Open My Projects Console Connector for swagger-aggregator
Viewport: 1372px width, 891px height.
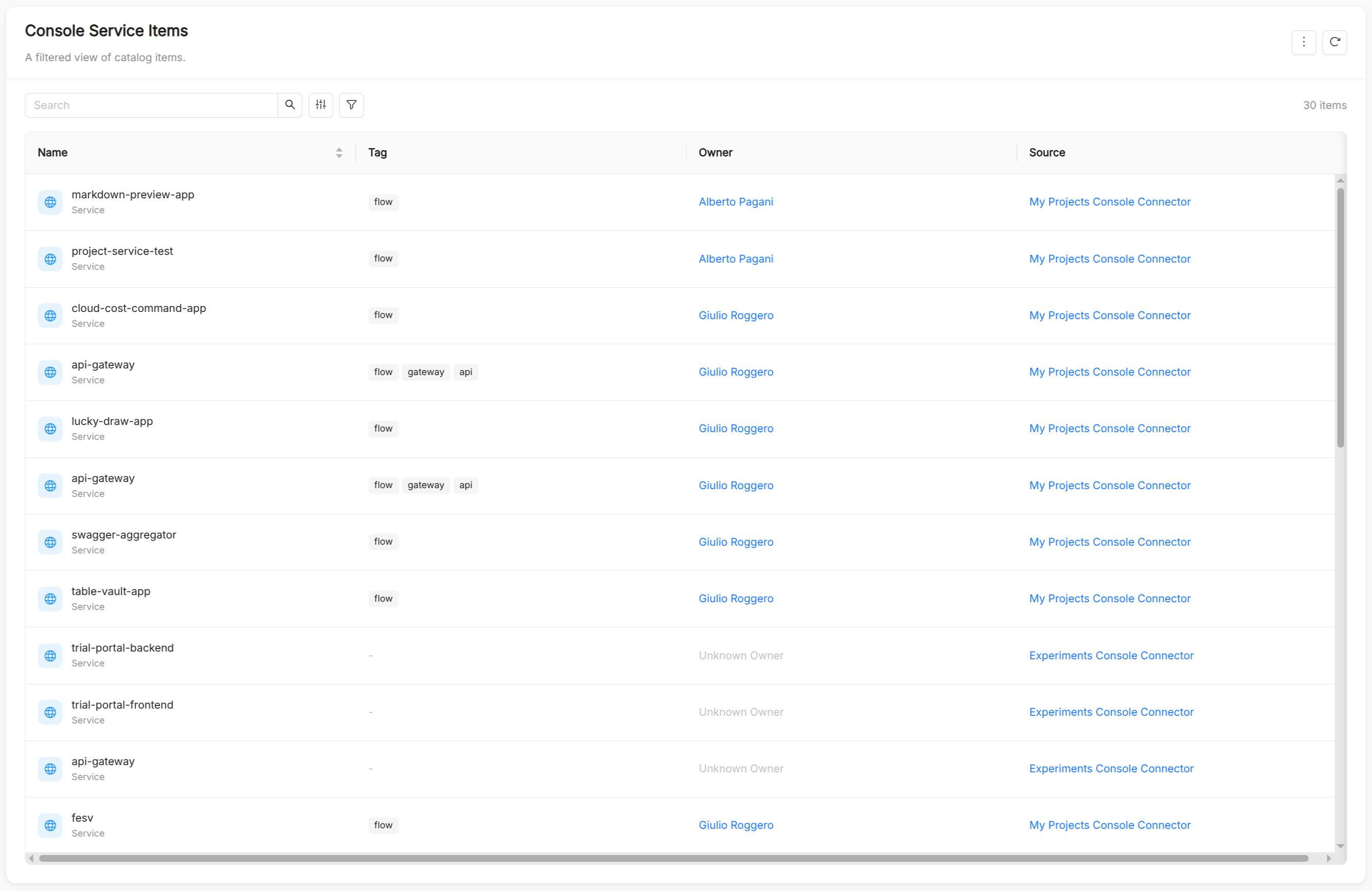click(1110, 542)
